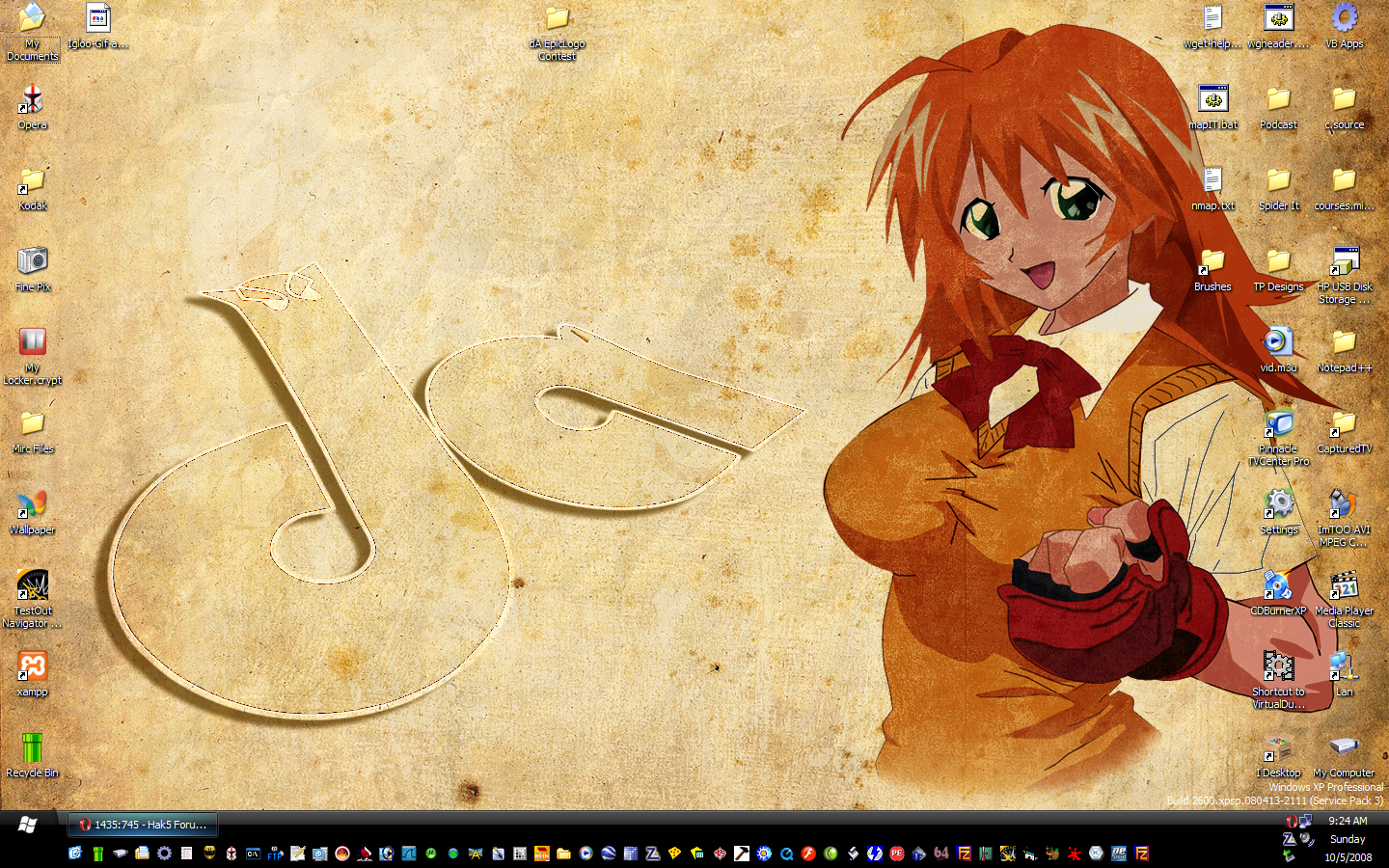This screenshot has width=1389, height=868.
Task: Open the CapturedTV shortcut folder
Action: click(1344, 431)
